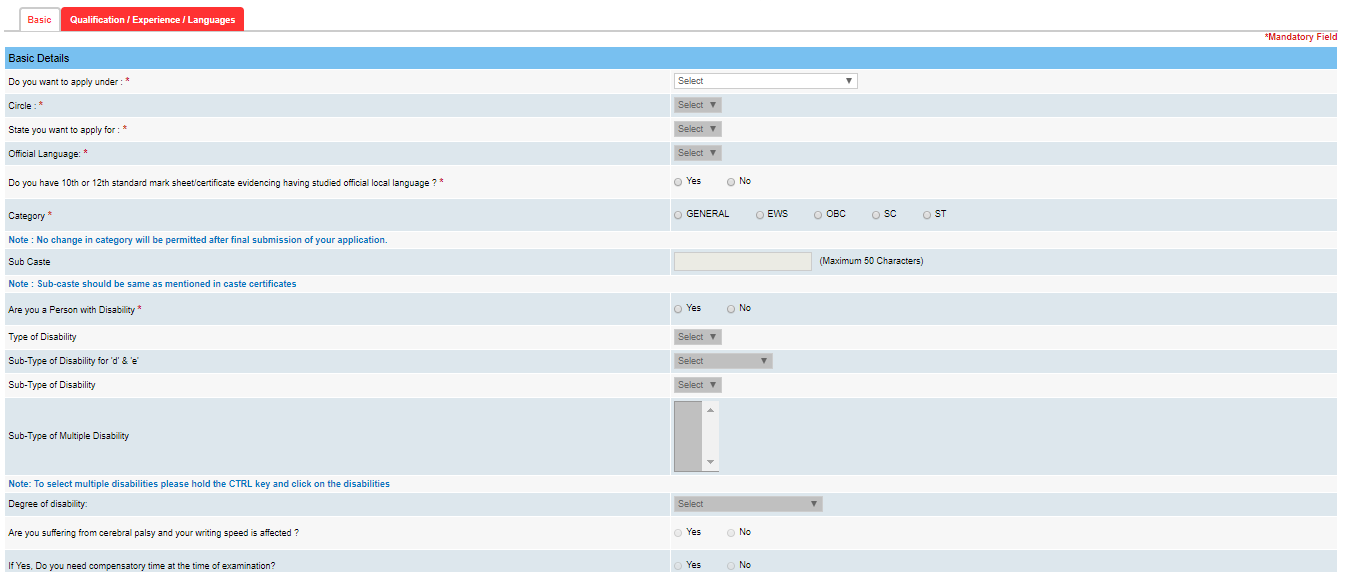Choose GENERAL category radio button
This screenshot has height=572, width=1345.
[x=679, y=215]
